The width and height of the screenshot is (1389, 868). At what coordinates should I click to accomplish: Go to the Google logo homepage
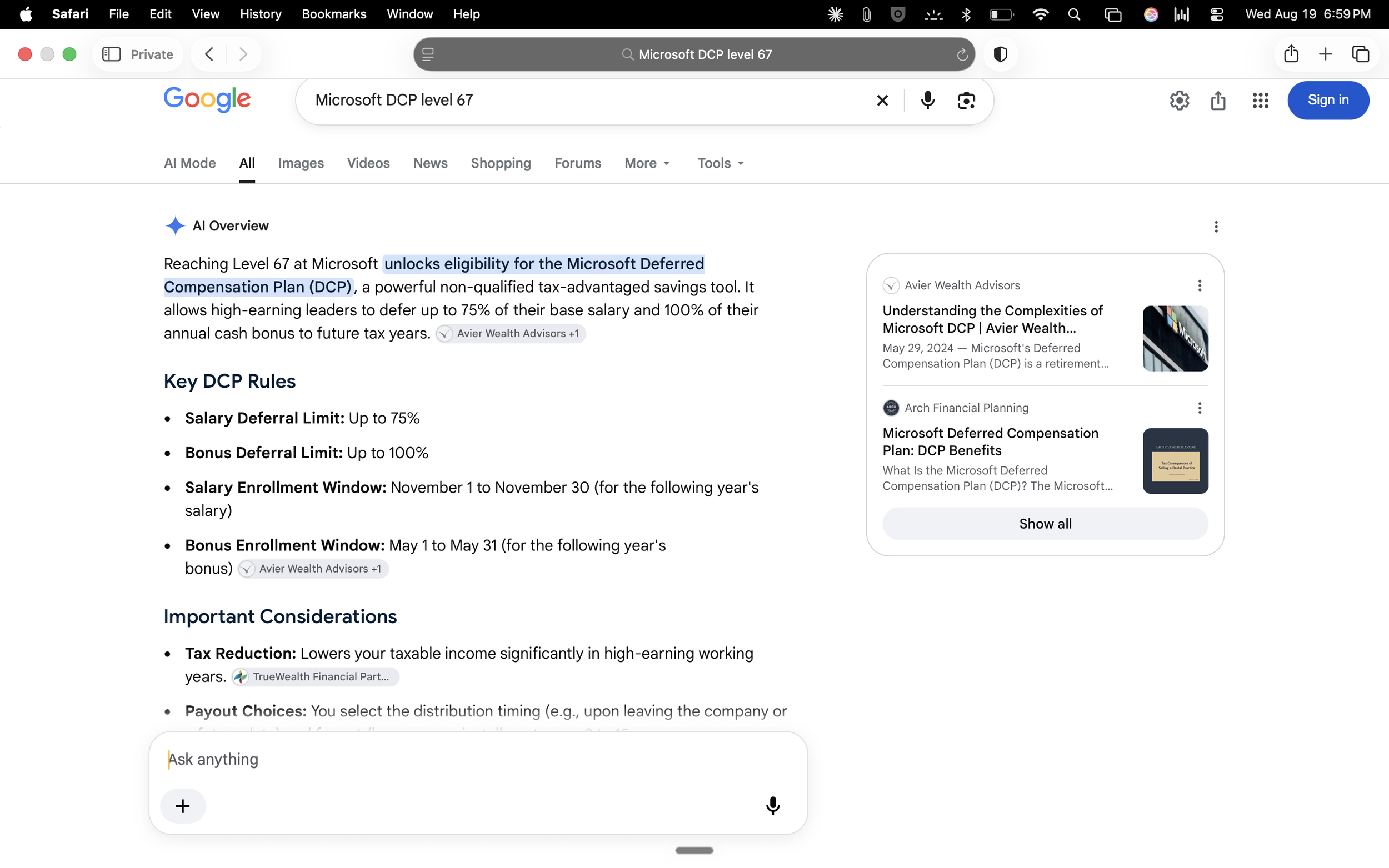207,99
